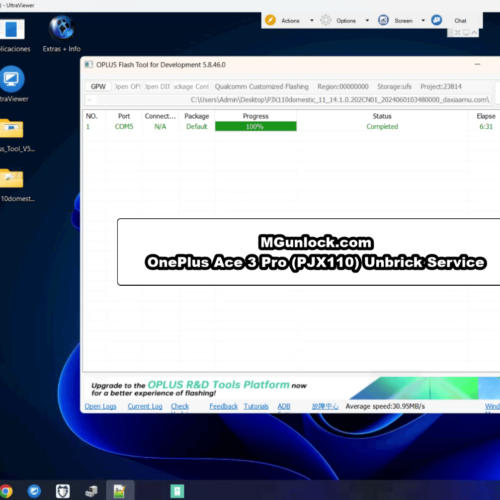Open the Feedback link

click(x=224, y=406)
